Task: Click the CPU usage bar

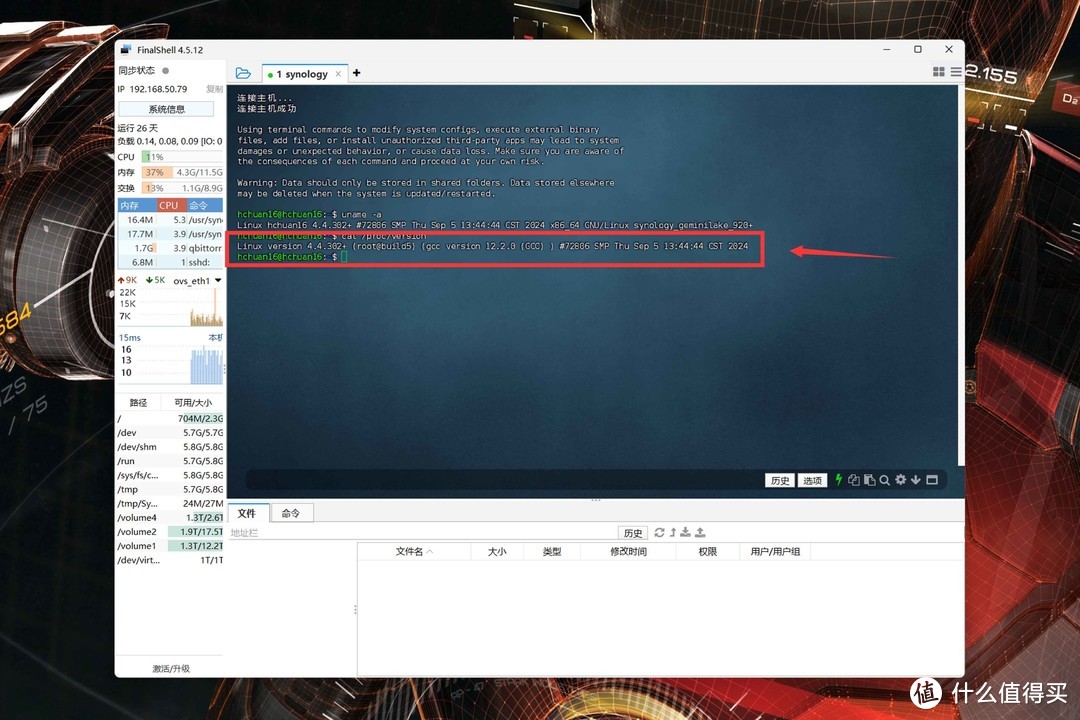Action: click(x=183, y=157)
